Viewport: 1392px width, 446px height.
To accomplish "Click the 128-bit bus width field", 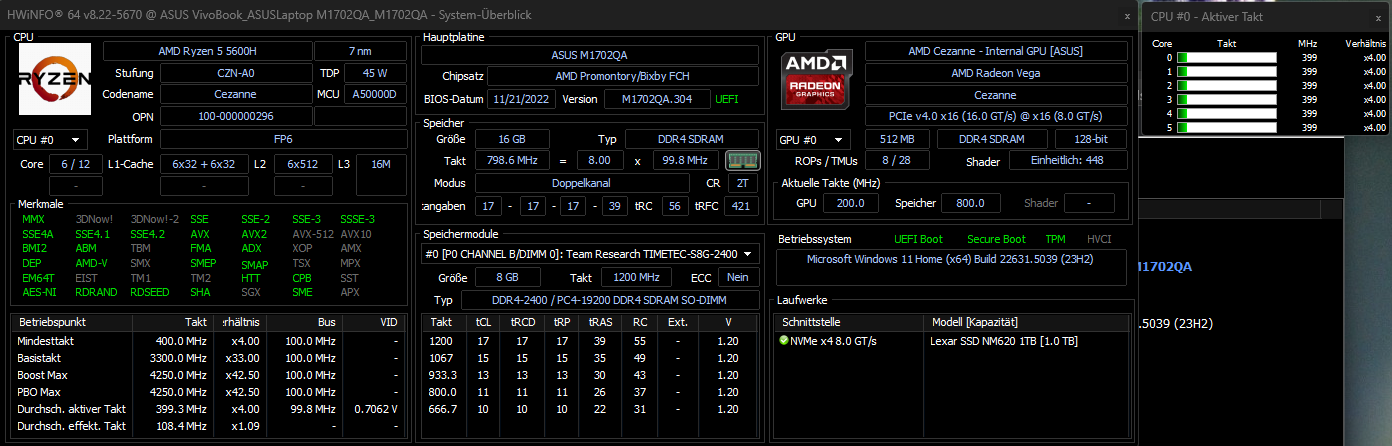I will [x=1093, y=139].
